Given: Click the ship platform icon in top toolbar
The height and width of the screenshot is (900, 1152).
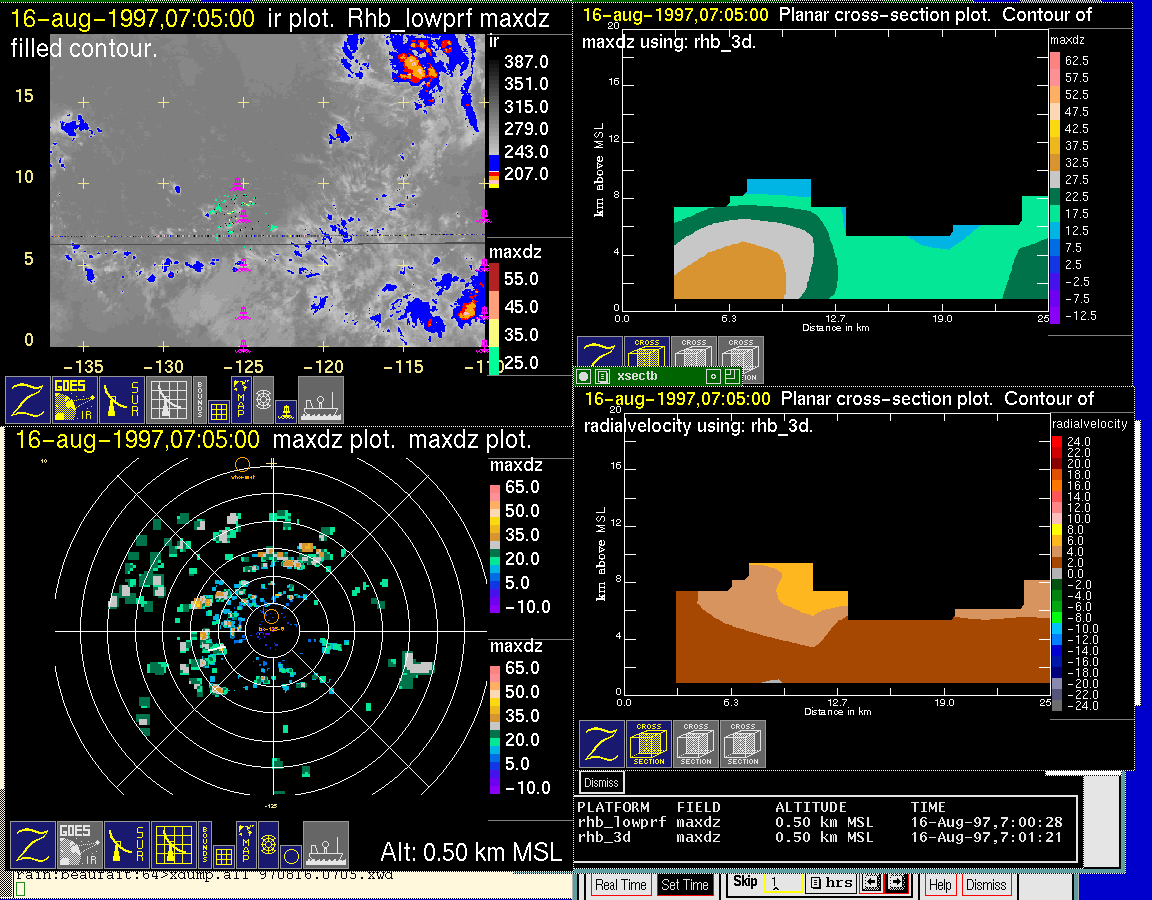Looking at the screenshot, I should [x=322, y=399].
